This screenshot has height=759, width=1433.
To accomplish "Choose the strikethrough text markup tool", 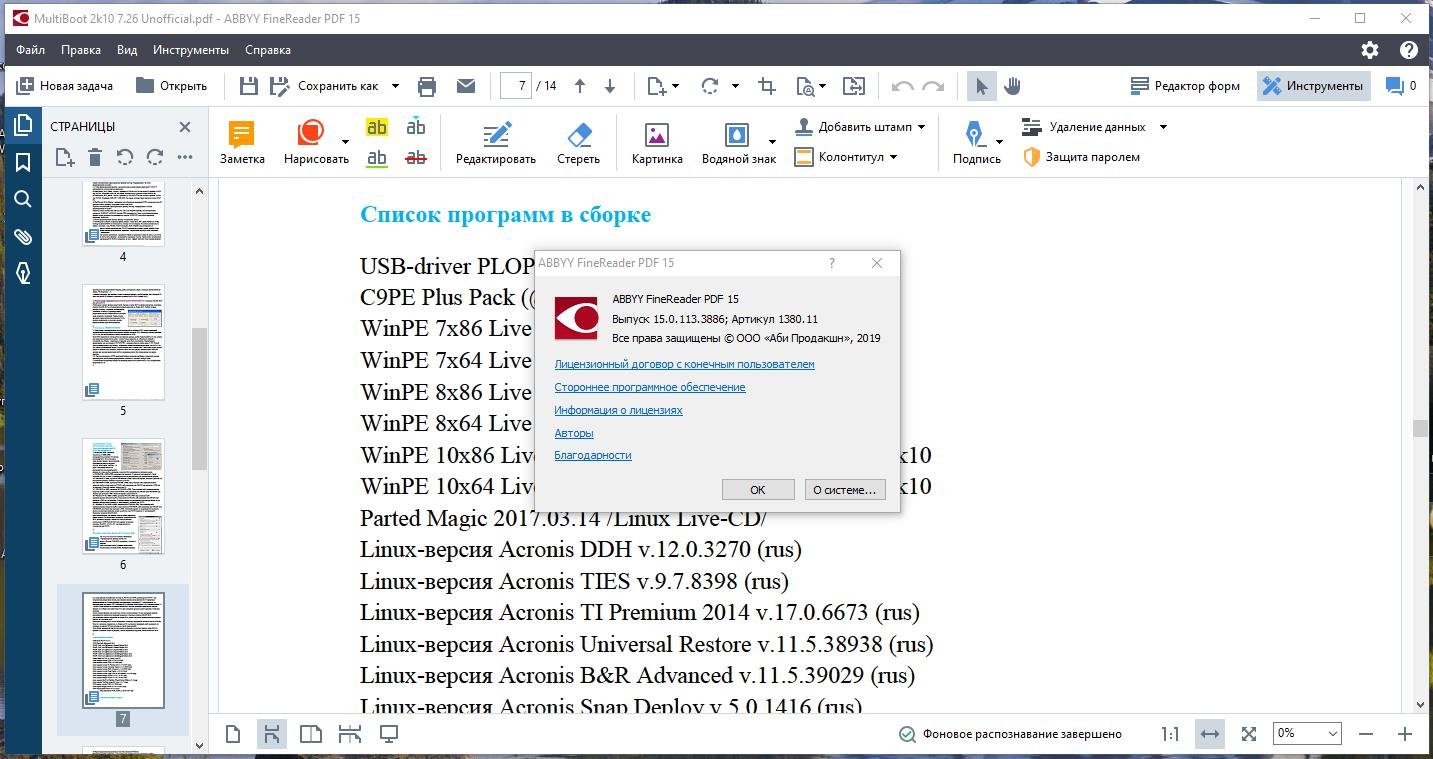I will click(x=416, y=157).
